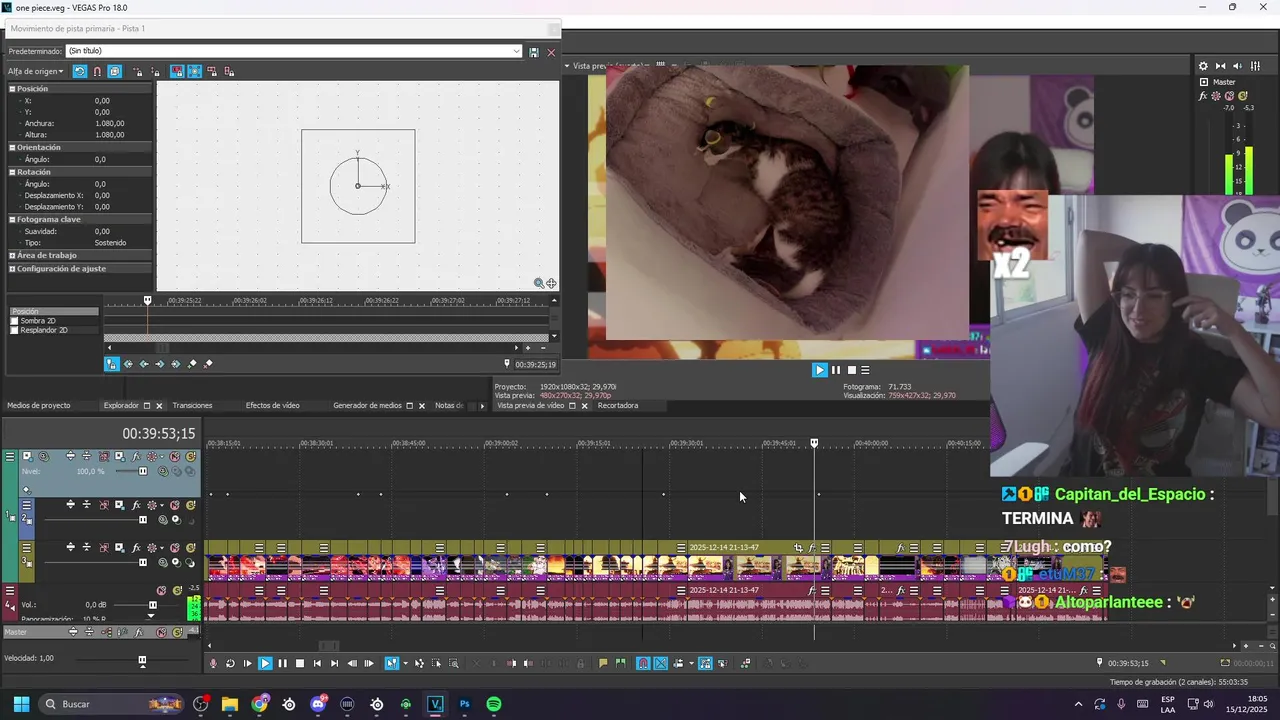Switch to Generador de medios tab
Image resolution: width=1280 pixels, height=720 pixels.
[367, 405]
